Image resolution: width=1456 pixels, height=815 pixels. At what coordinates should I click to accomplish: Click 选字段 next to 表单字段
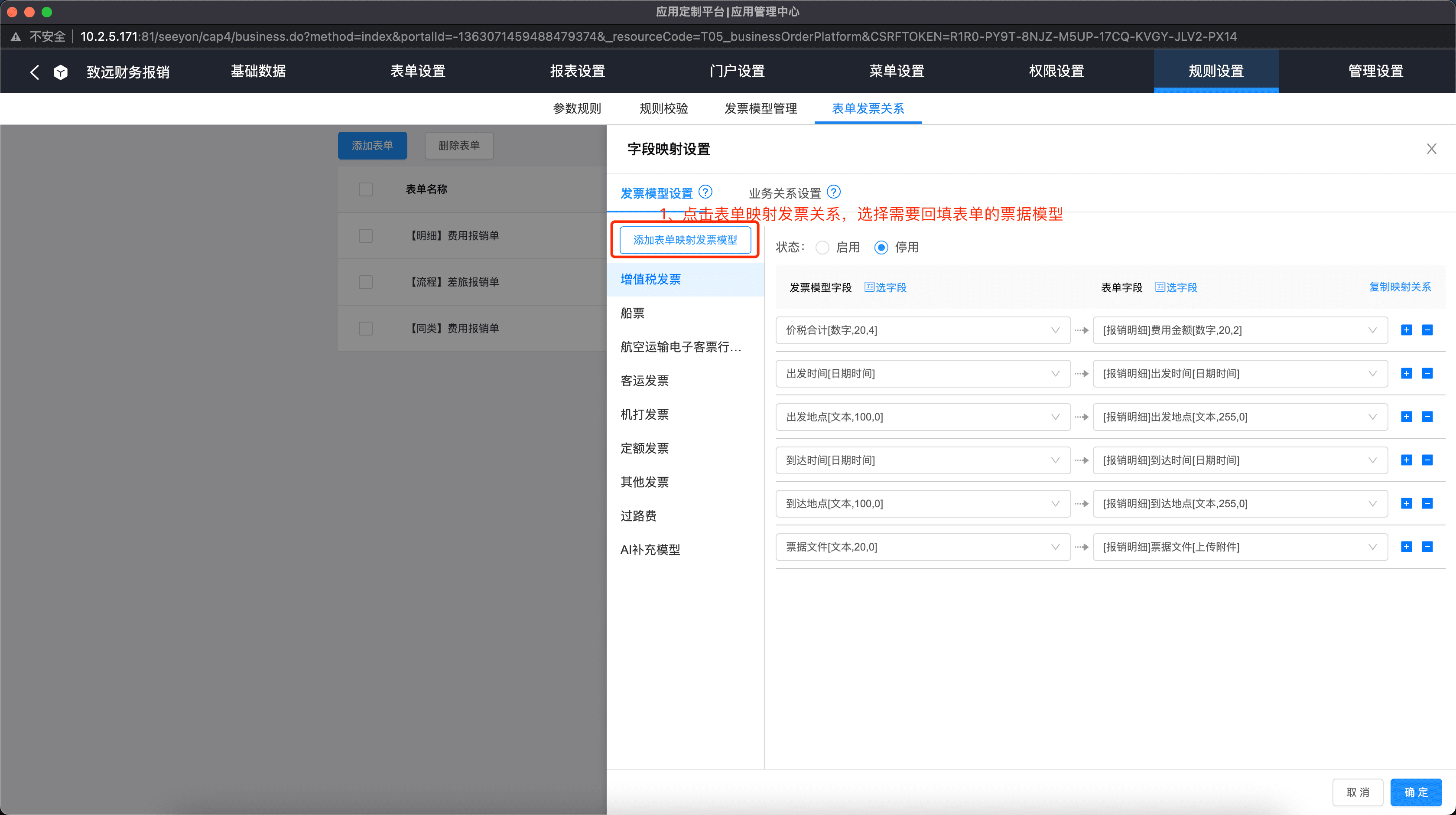pyautogui.click(x=1176, y=287)
